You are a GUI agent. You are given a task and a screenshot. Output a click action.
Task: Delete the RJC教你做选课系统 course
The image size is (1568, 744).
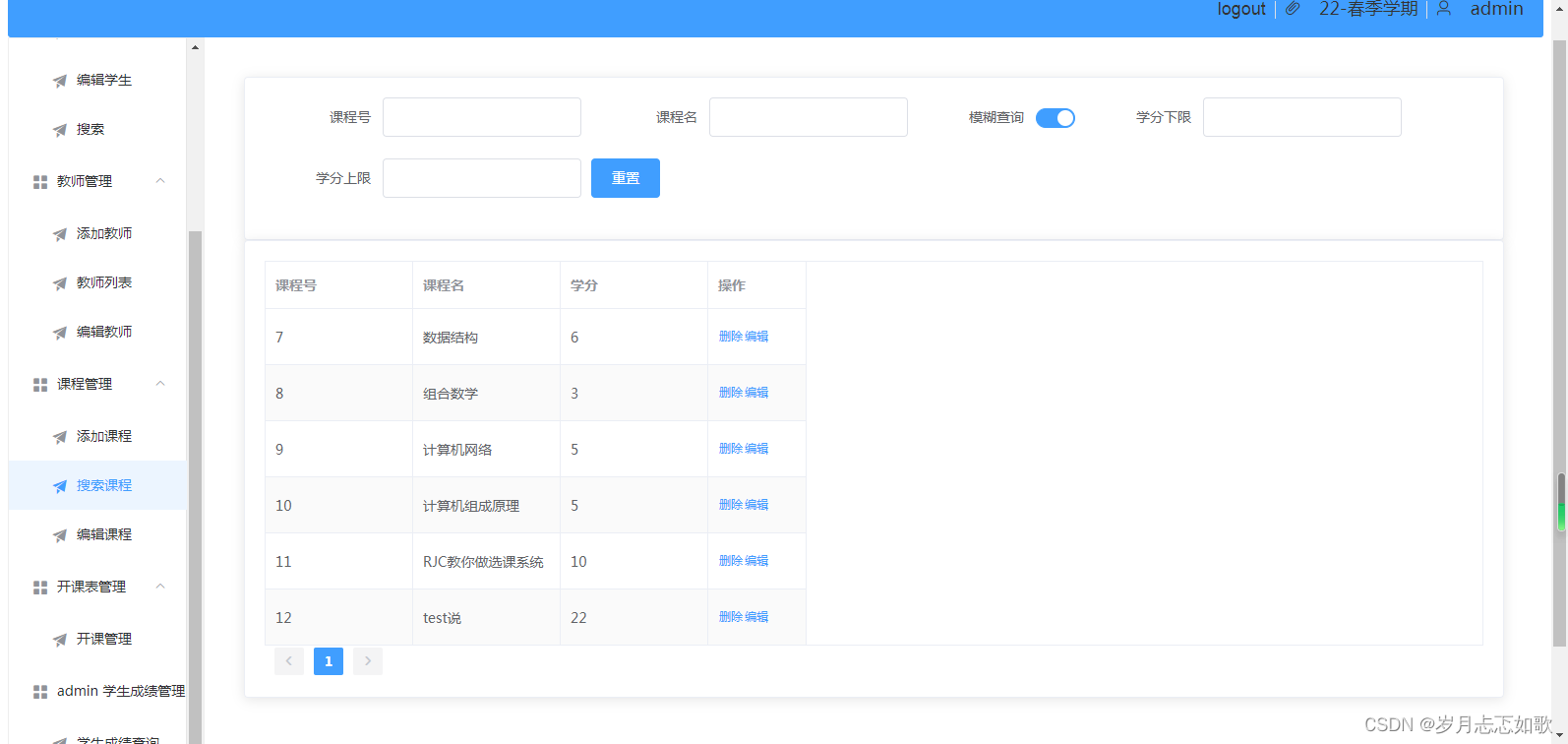731,561
